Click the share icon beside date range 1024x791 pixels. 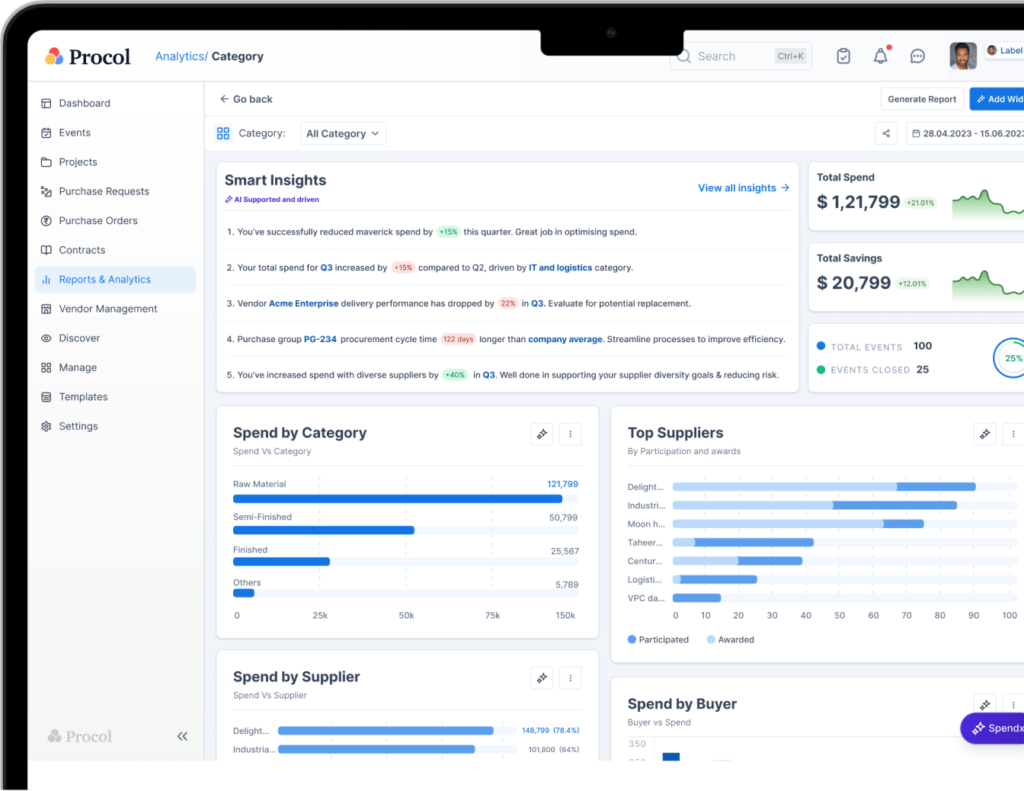pyautogui.click(x=885, y=133)
